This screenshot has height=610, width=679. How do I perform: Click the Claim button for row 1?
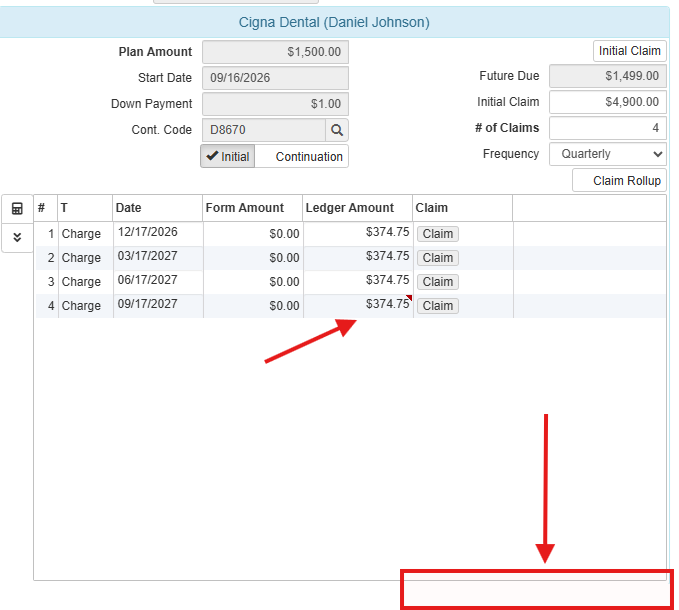(x=438, y=234)
